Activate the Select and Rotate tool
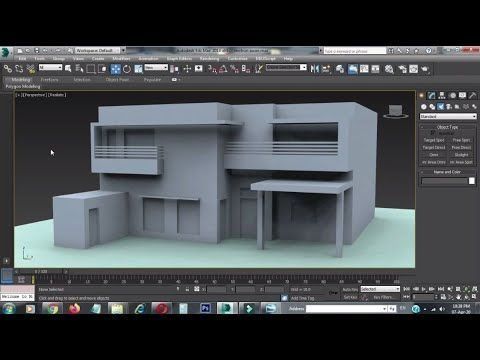The image size is (480, 360). point(127,69)
